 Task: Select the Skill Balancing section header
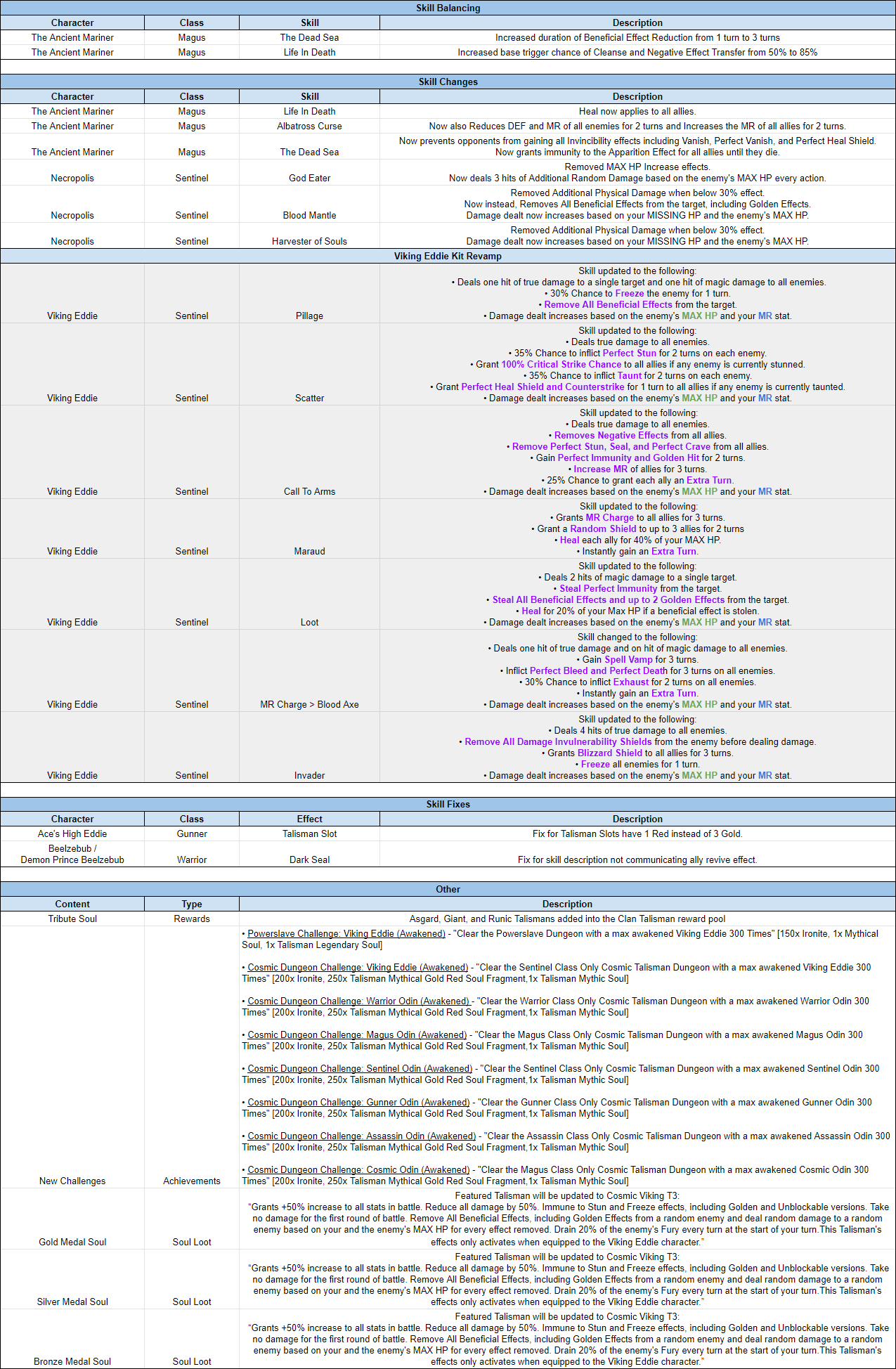click(448, 8)
